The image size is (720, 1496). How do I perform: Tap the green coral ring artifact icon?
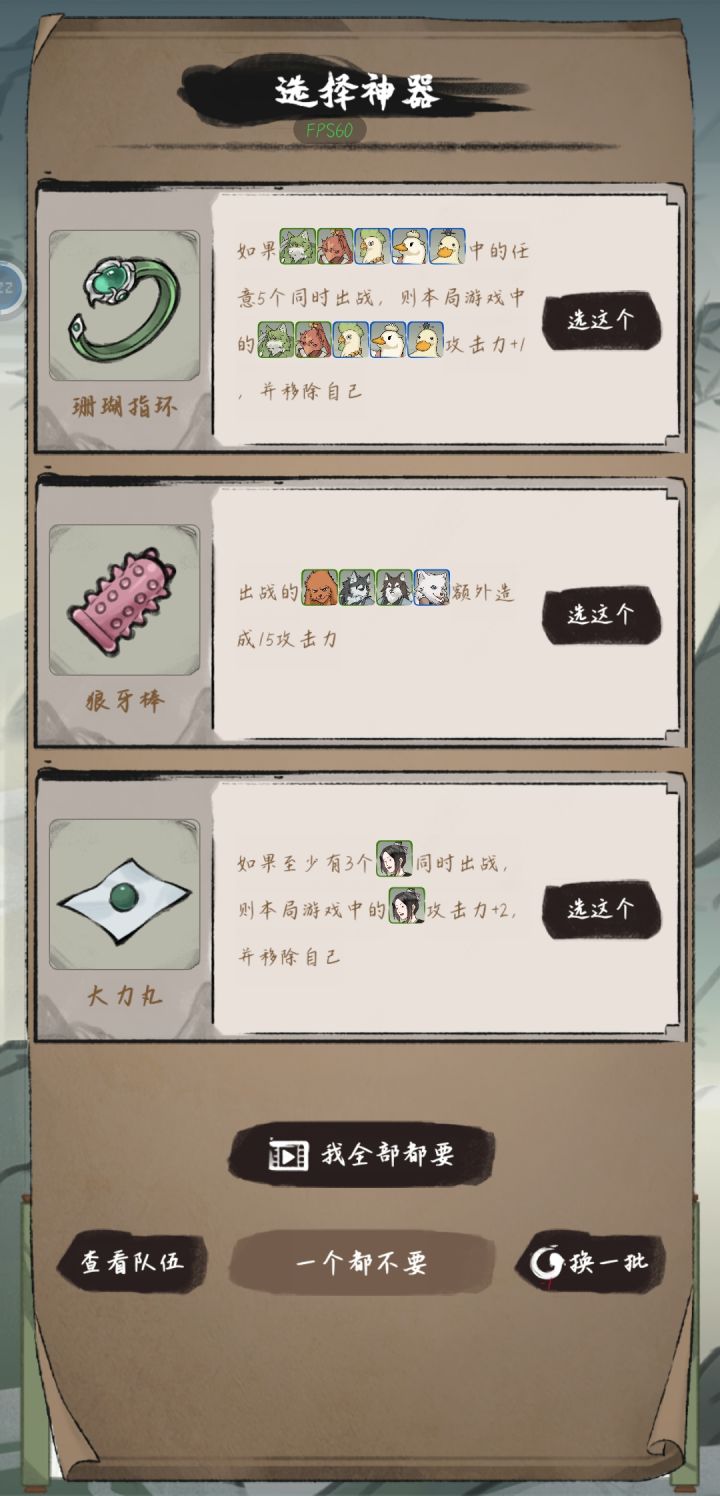click(x=124, y=306)
